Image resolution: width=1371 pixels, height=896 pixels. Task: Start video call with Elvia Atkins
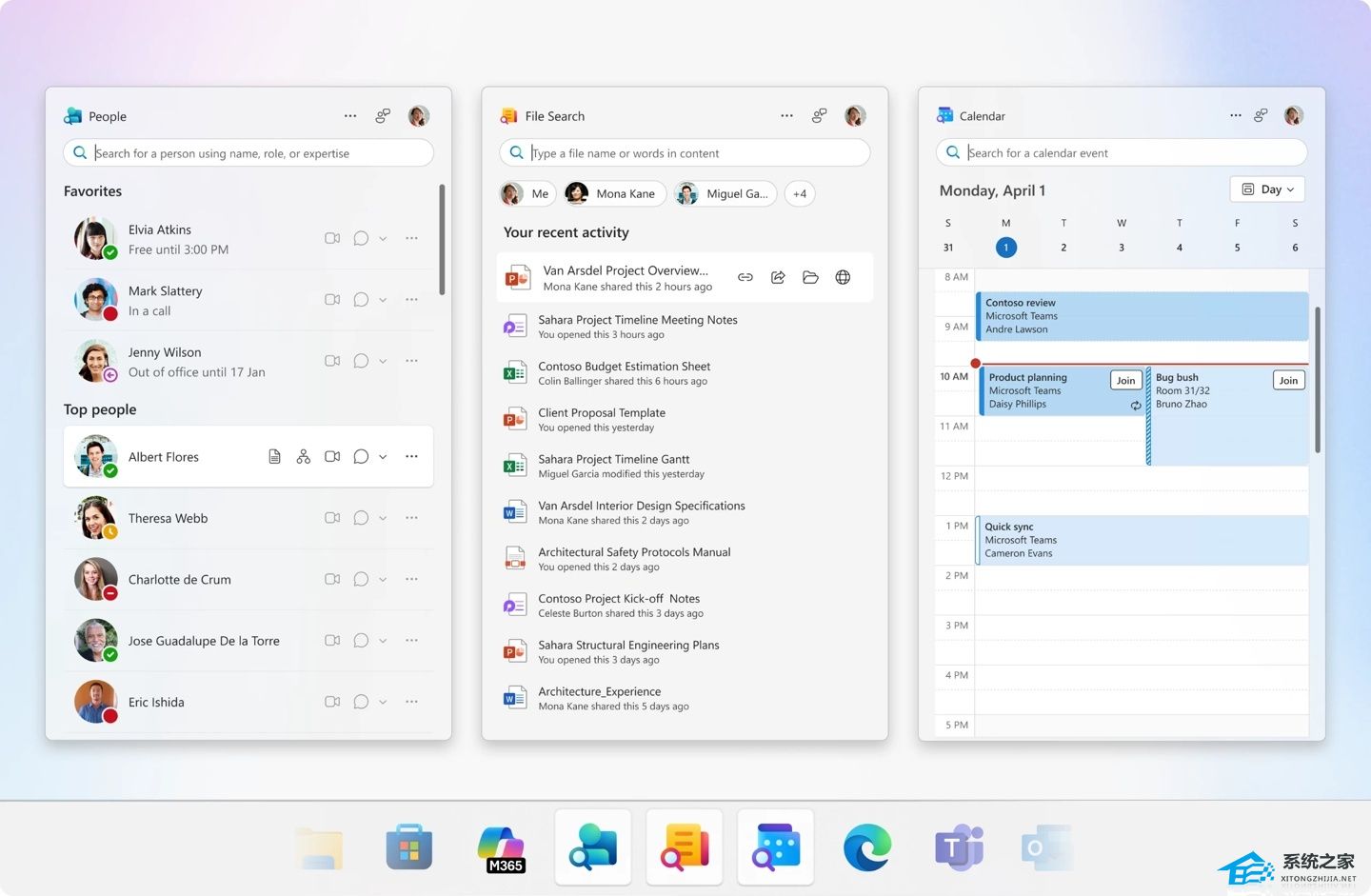(332, 238)
